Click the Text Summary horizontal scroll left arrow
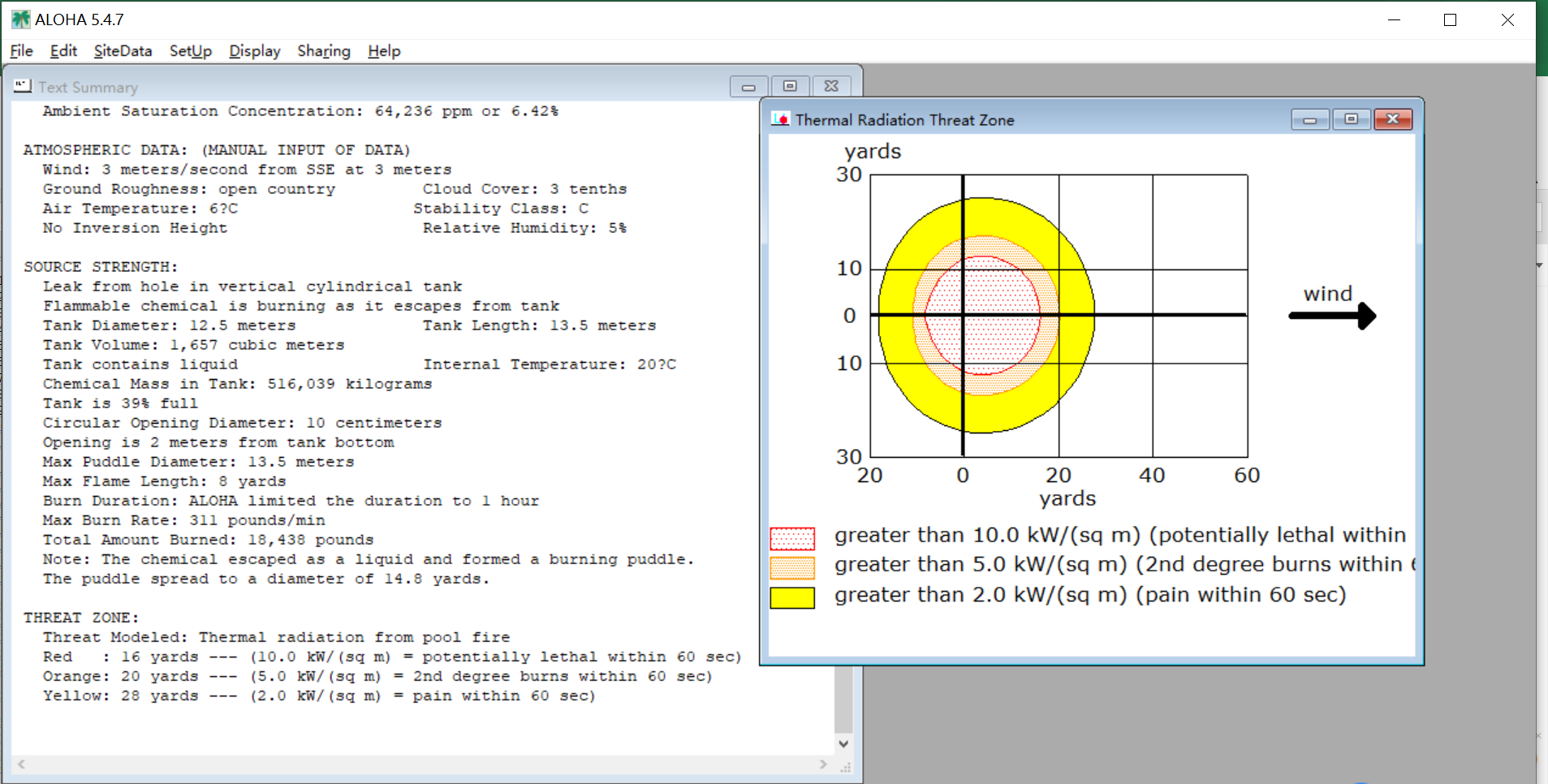1548x784 pixels. point(21,765)
